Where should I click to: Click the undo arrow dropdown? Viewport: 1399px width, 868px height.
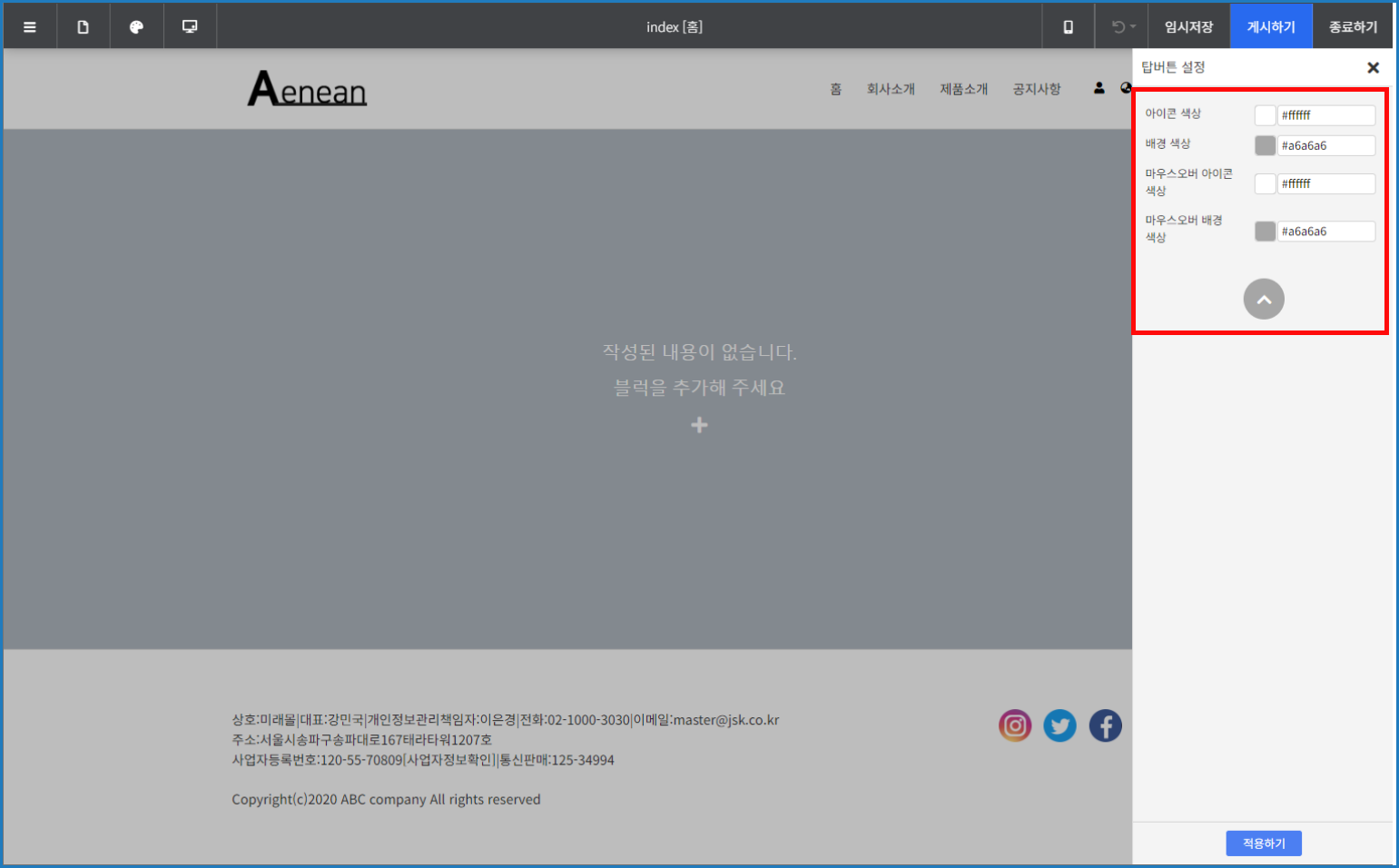point(1123,27)
